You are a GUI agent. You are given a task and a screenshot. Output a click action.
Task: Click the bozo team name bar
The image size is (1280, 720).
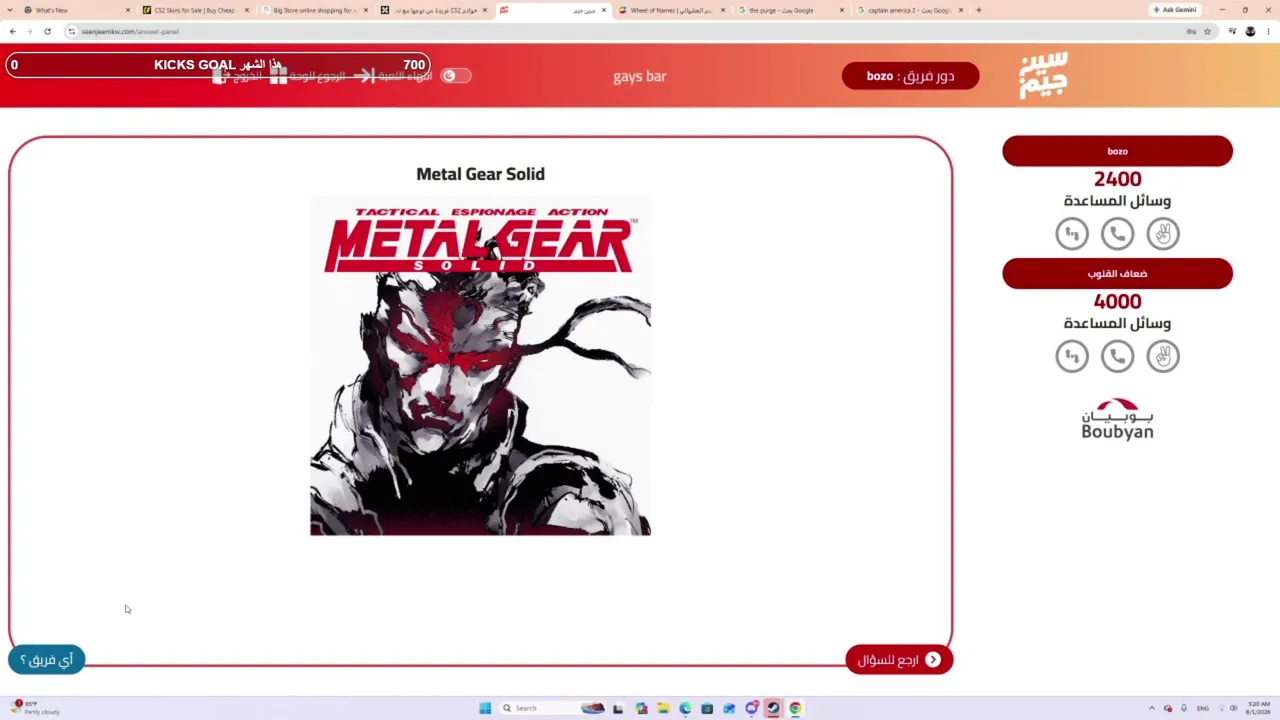click(1117, 151)
